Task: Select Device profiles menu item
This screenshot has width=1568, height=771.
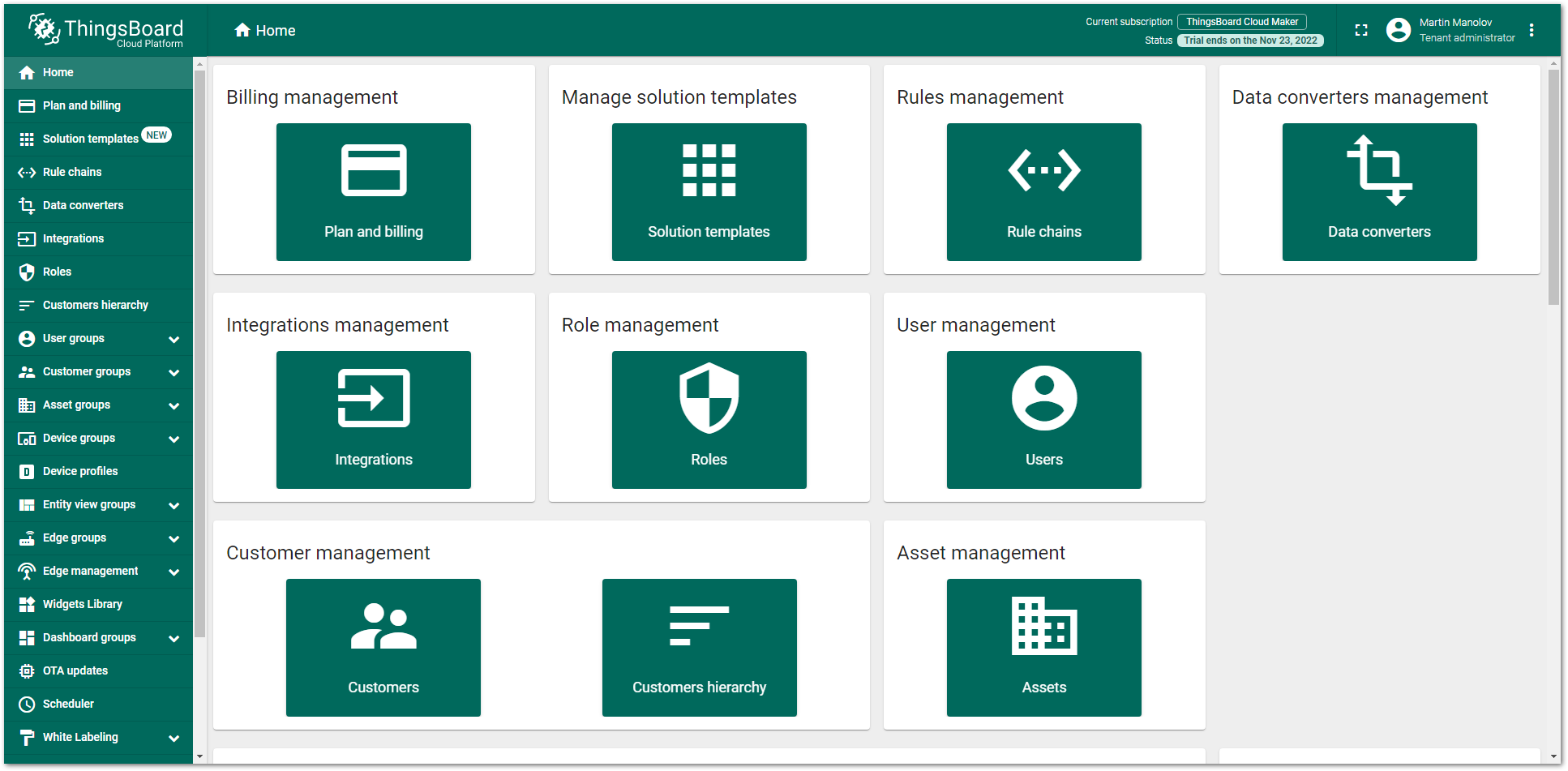Action: coord(80,471)
